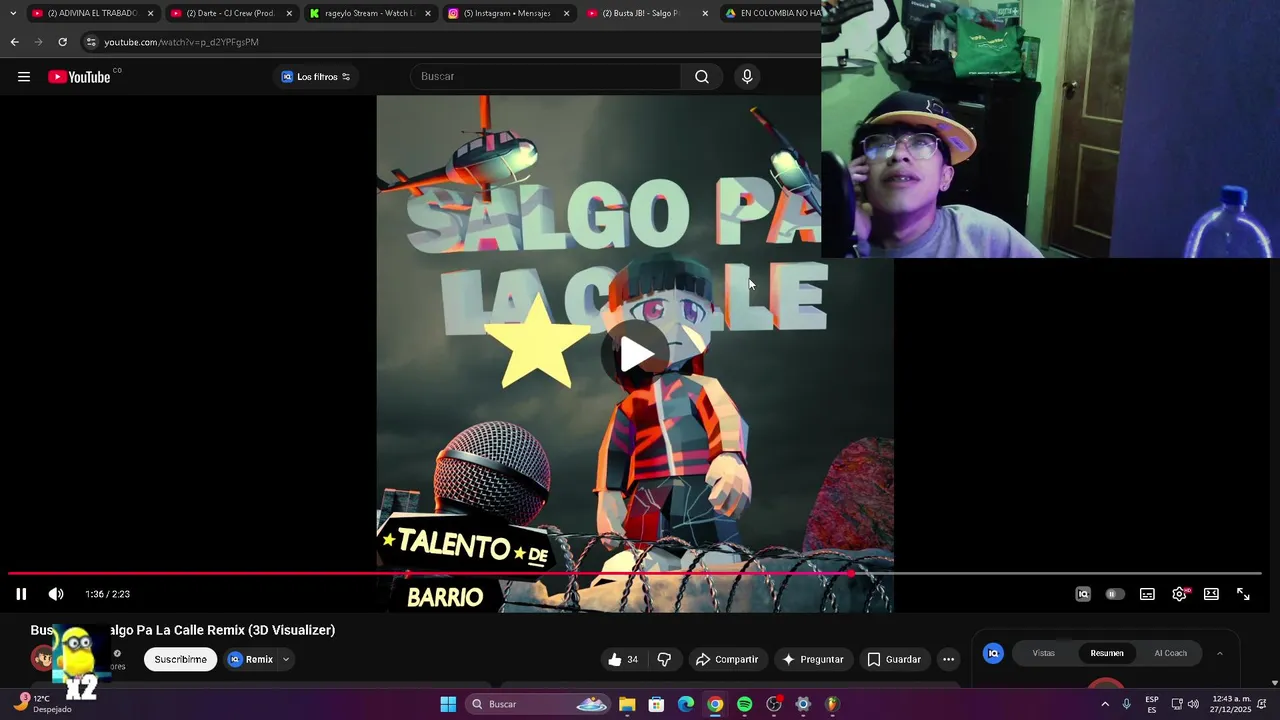Viewport: 1280px width, 720px height.
Task: Open Microsoft Edge from taskbar
Action: 686,704
